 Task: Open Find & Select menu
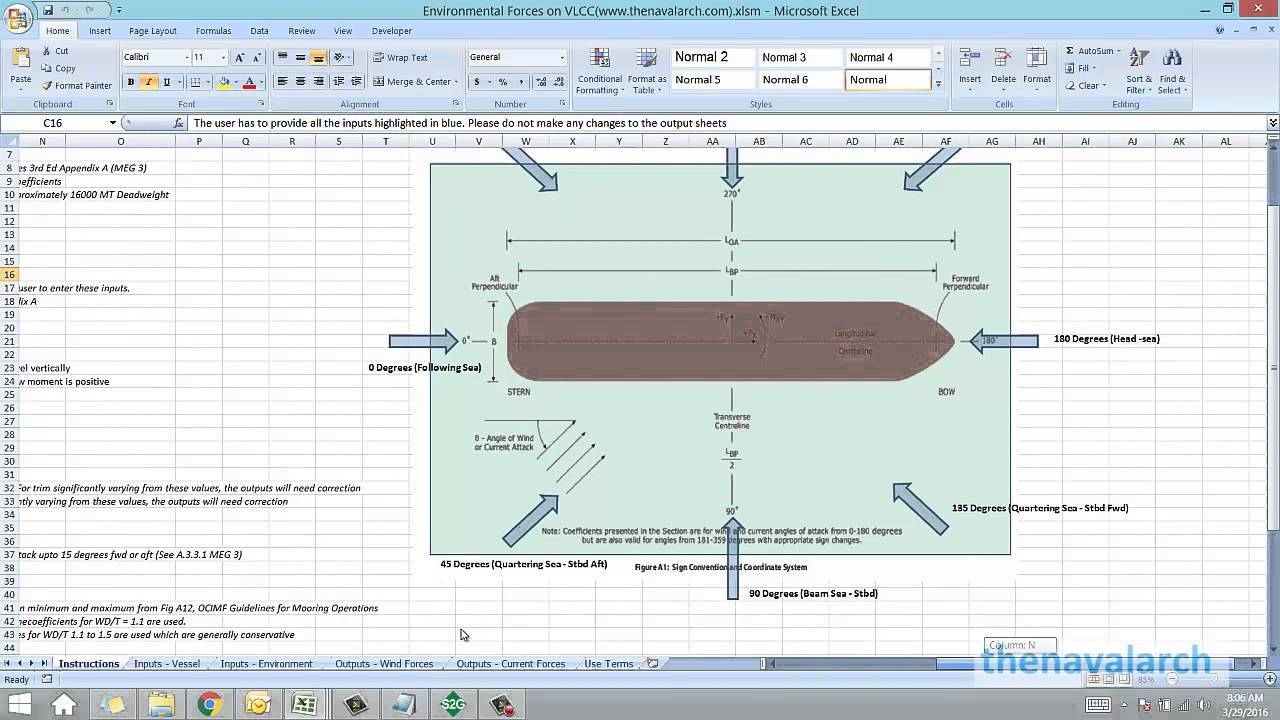coord(1172,71)
